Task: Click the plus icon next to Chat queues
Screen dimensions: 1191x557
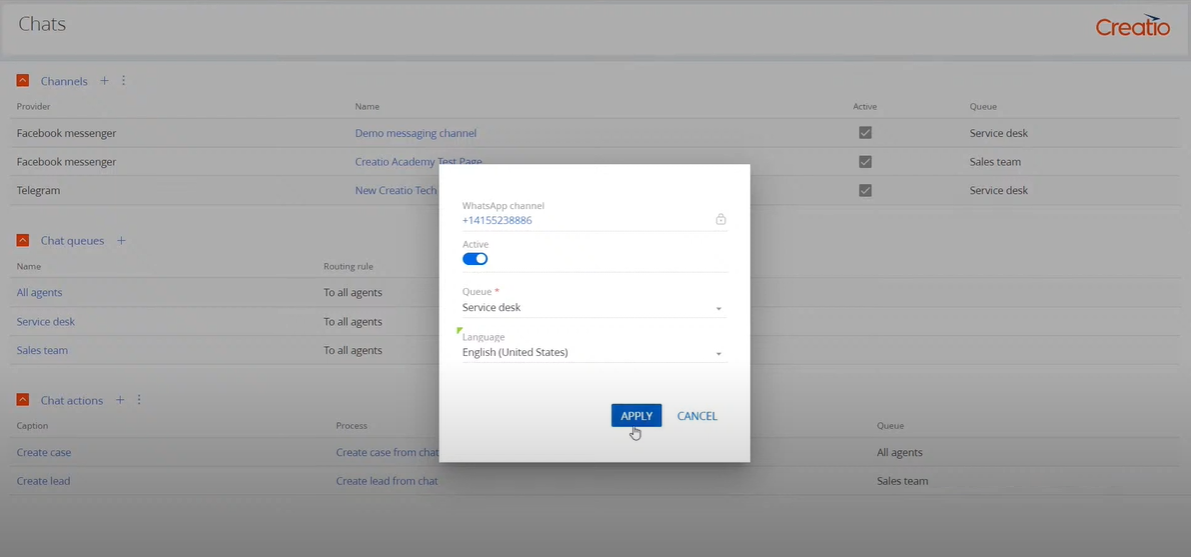Action: click(x=121, y=241)
